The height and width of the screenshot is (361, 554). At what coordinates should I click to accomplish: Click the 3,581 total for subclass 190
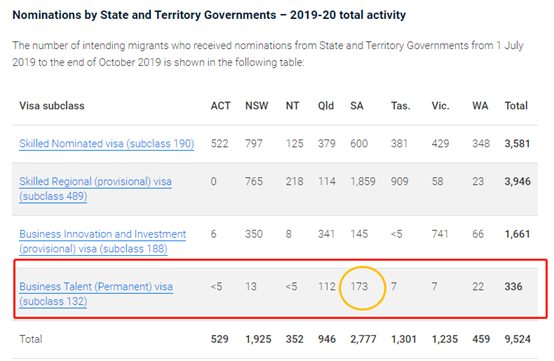pyautogui.click(x=517, y=144)
